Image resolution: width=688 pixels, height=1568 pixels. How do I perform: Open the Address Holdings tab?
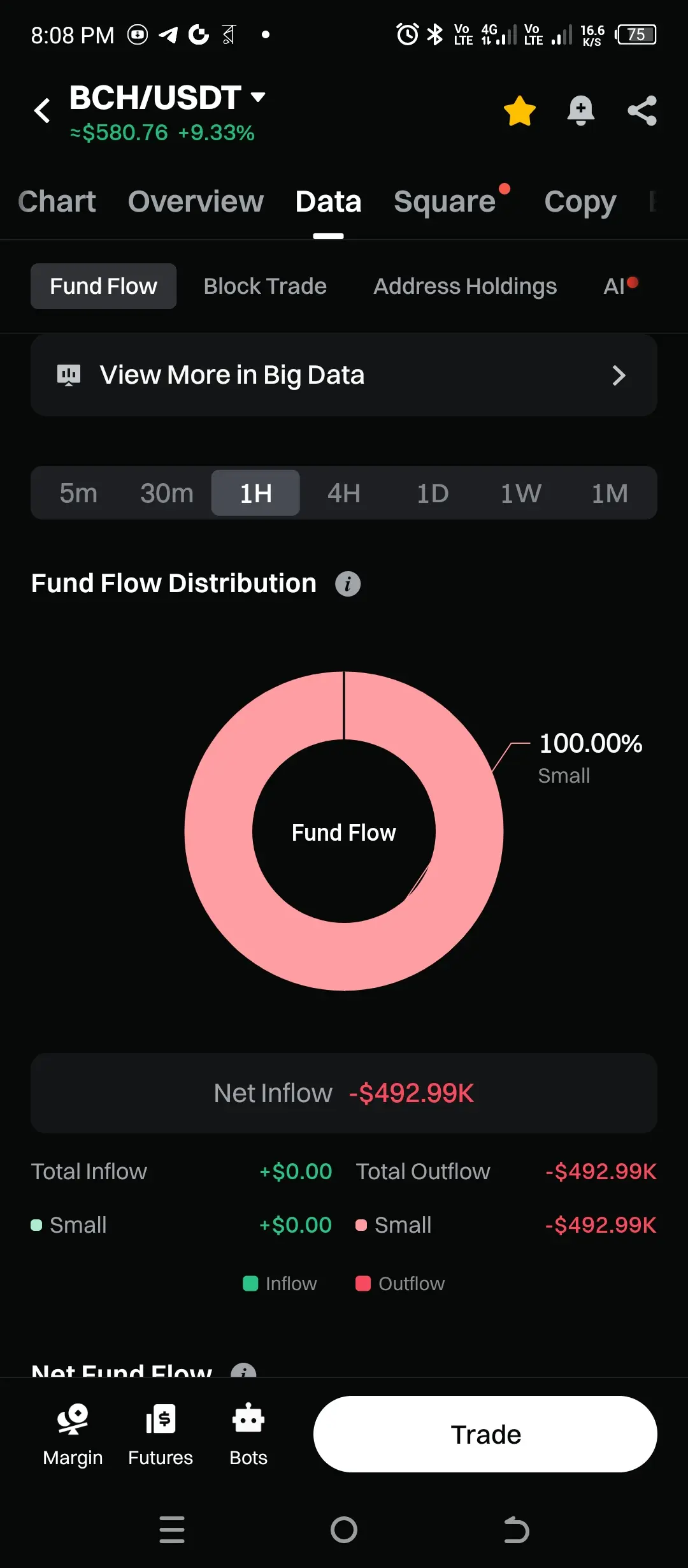coord(465,287)
